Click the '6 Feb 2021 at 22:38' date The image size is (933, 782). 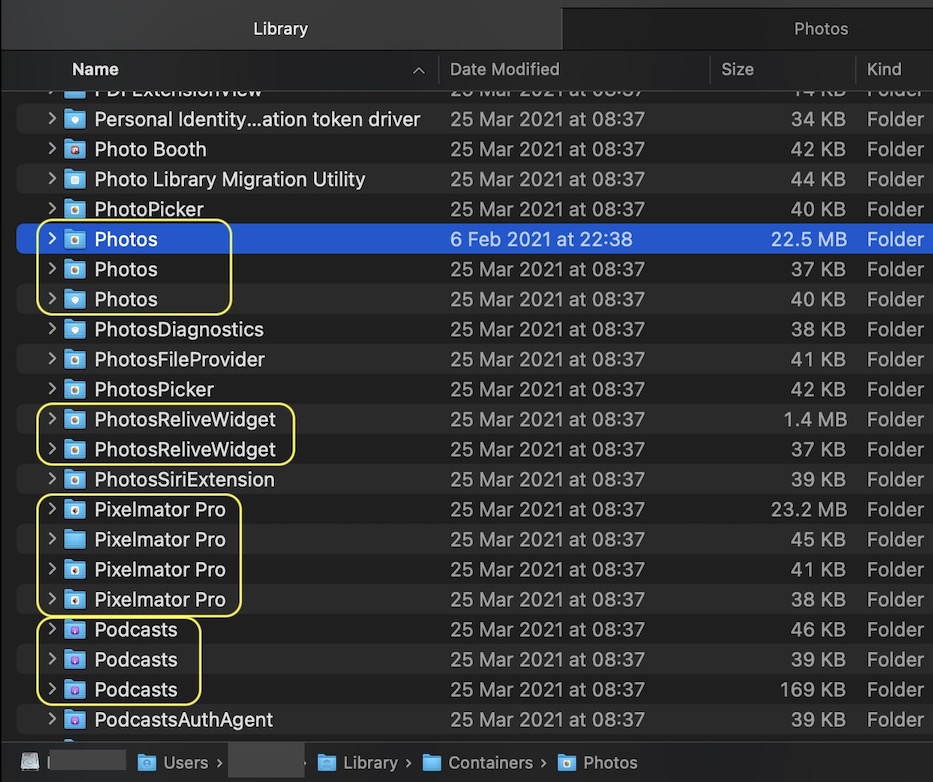coord(541,239)
